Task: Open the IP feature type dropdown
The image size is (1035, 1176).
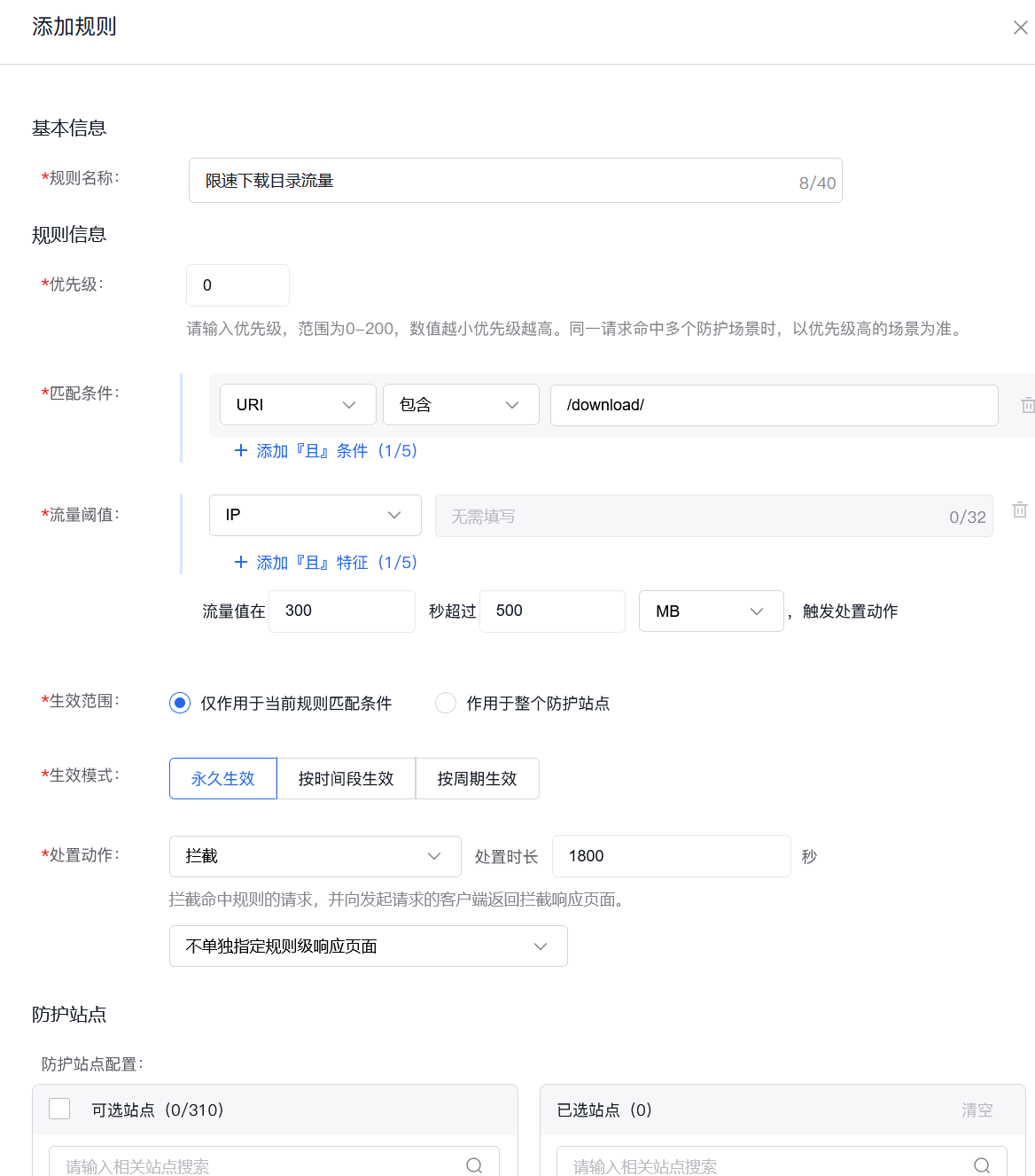Action: (x=315, y=515)
